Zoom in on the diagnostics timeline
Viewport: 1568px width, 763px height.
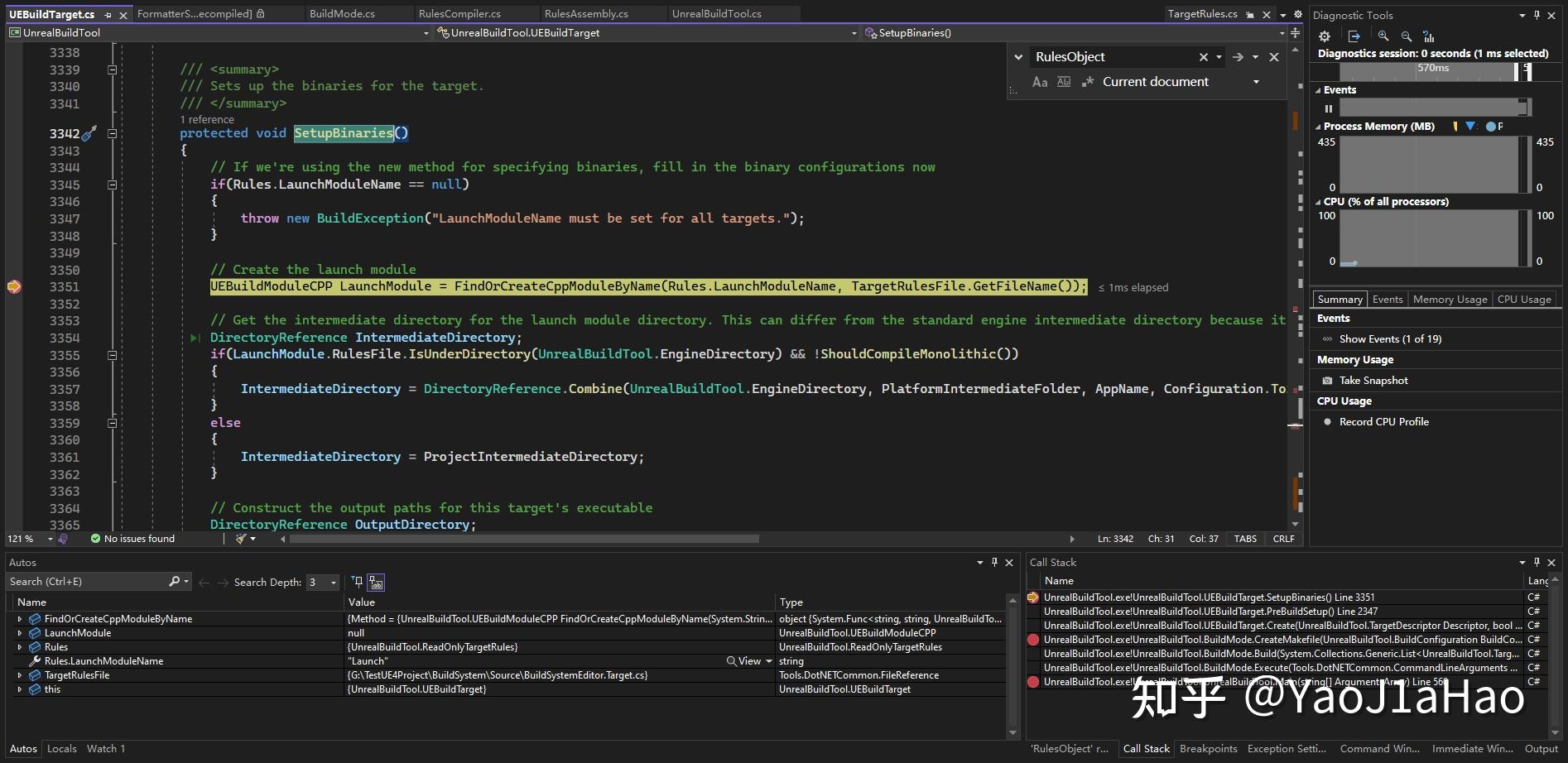pos(1383,36)
